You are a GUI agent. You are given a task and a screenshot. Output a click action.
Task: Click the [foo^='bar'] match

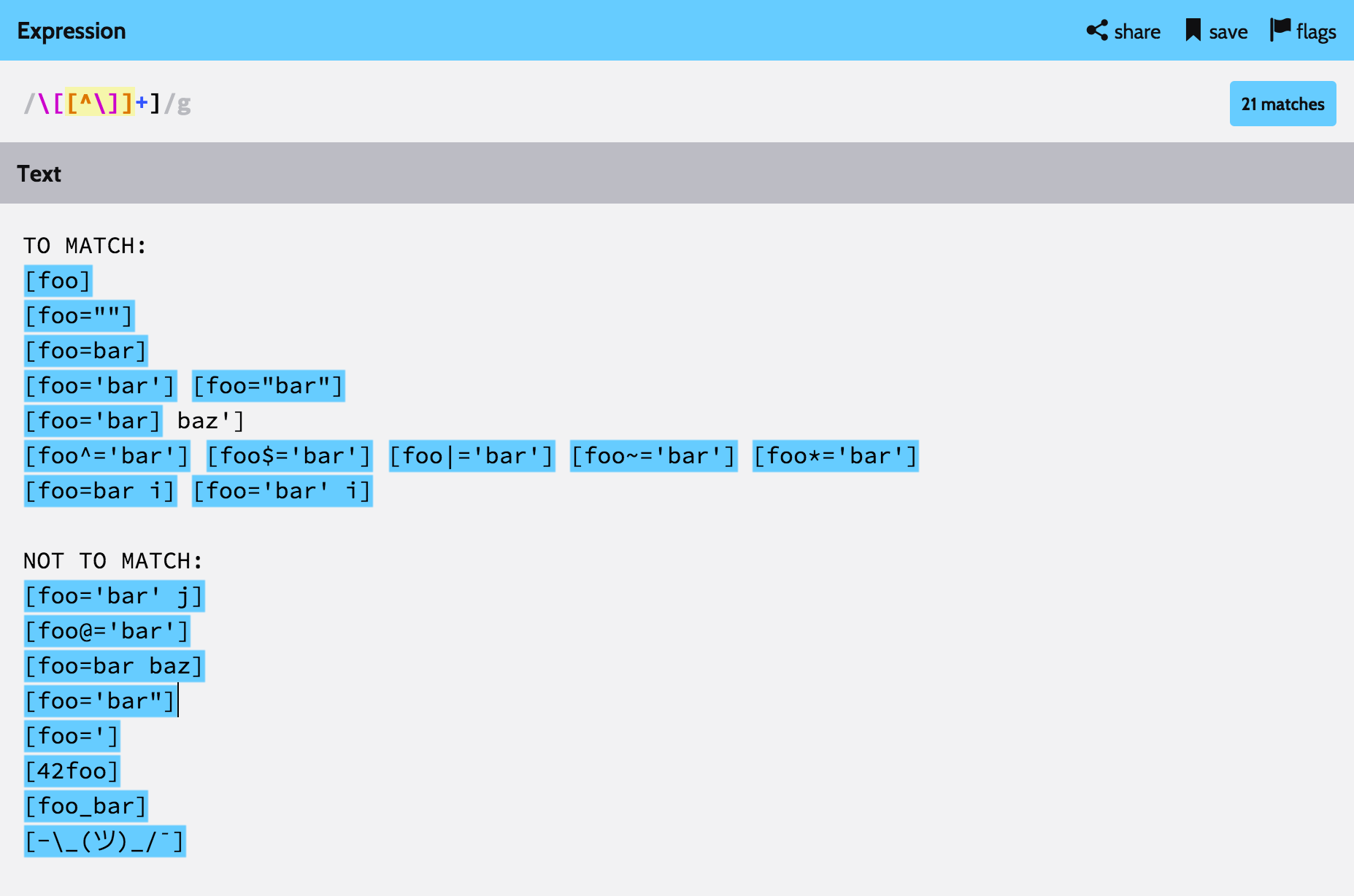[x=107, y=456]
